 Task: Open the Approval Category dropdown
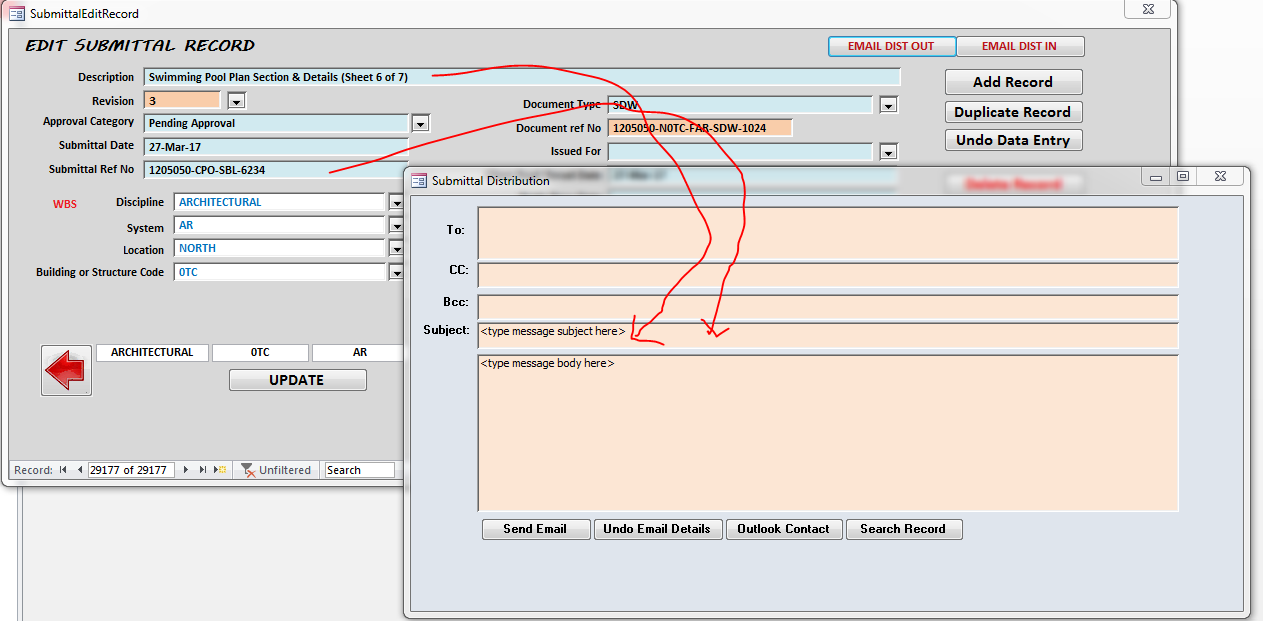coord(420,123)
